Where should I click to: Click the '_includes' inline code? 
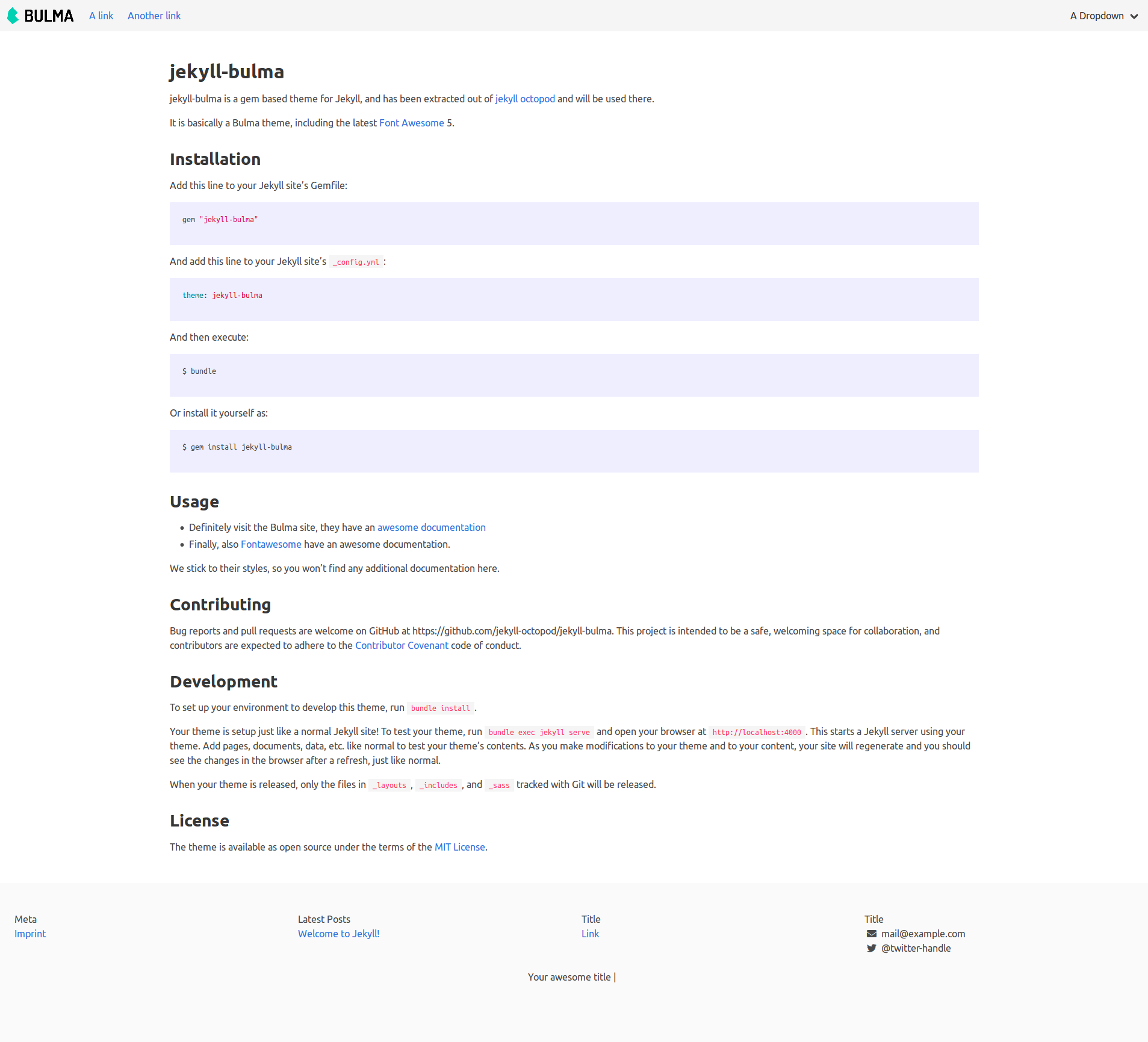(x=438, y=785)
